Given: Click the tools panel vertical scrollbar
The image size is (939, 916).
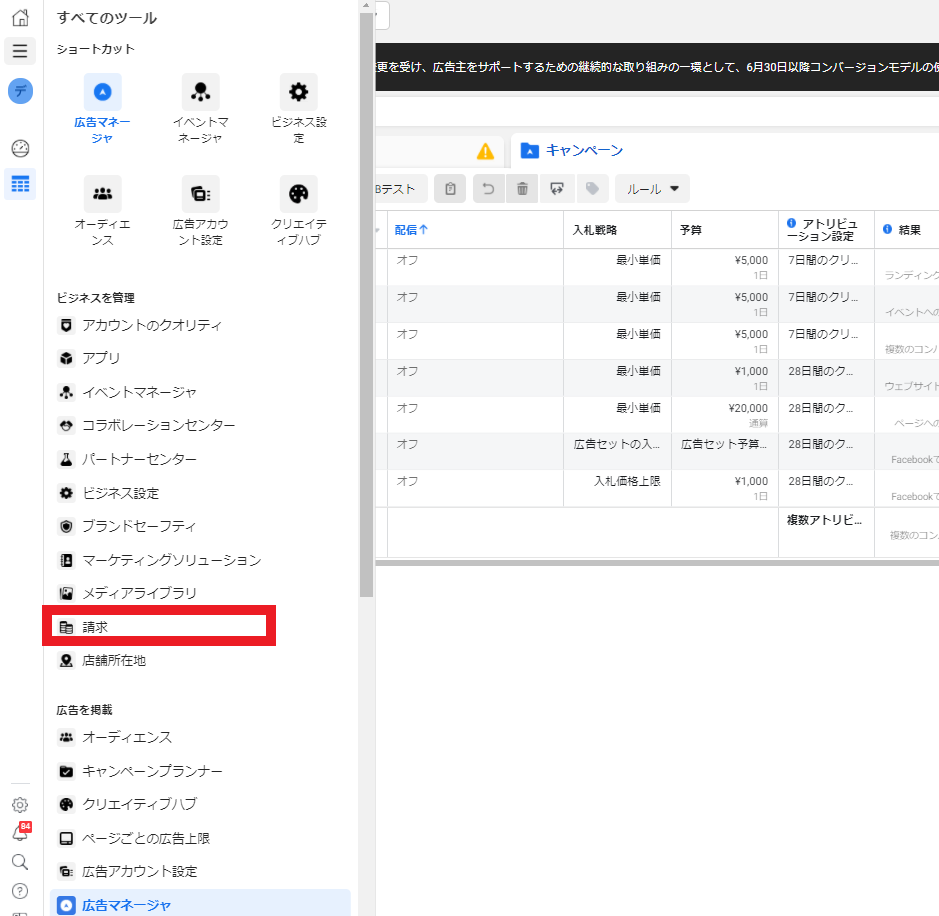Looking at the screenshot, I should pos(366,305).
